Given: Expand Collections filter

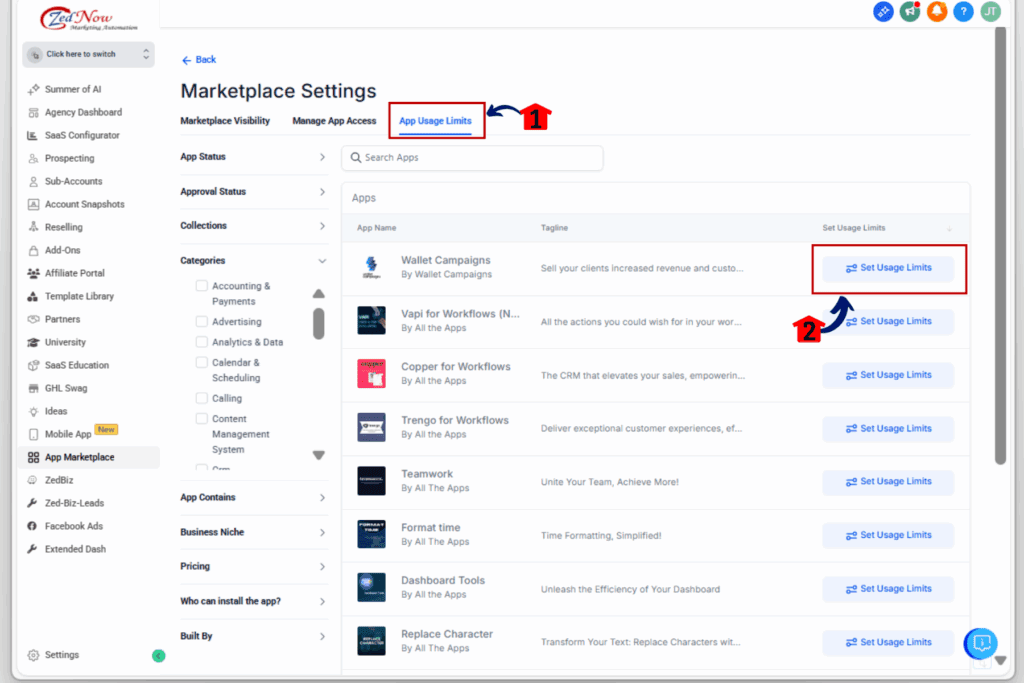Looking at the screenshot, I should (x=253, y=226).
